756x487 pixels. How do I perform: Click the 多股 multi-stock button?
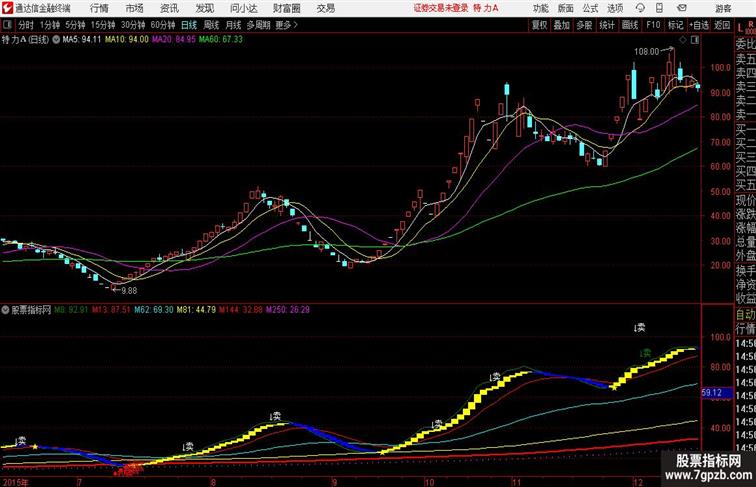click(x=584, y=25)
